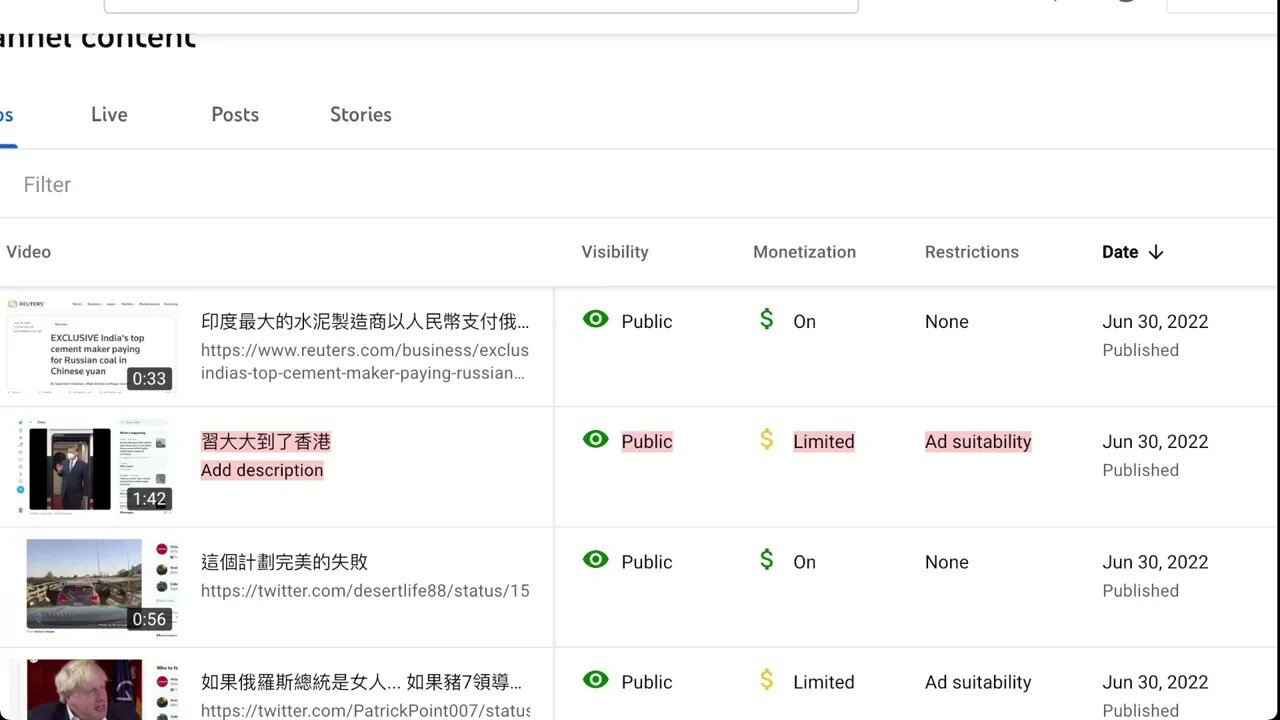Click green eye icon on Reuters video row
This screenshot has width=1280, height=720.
[x=596, y=319]
